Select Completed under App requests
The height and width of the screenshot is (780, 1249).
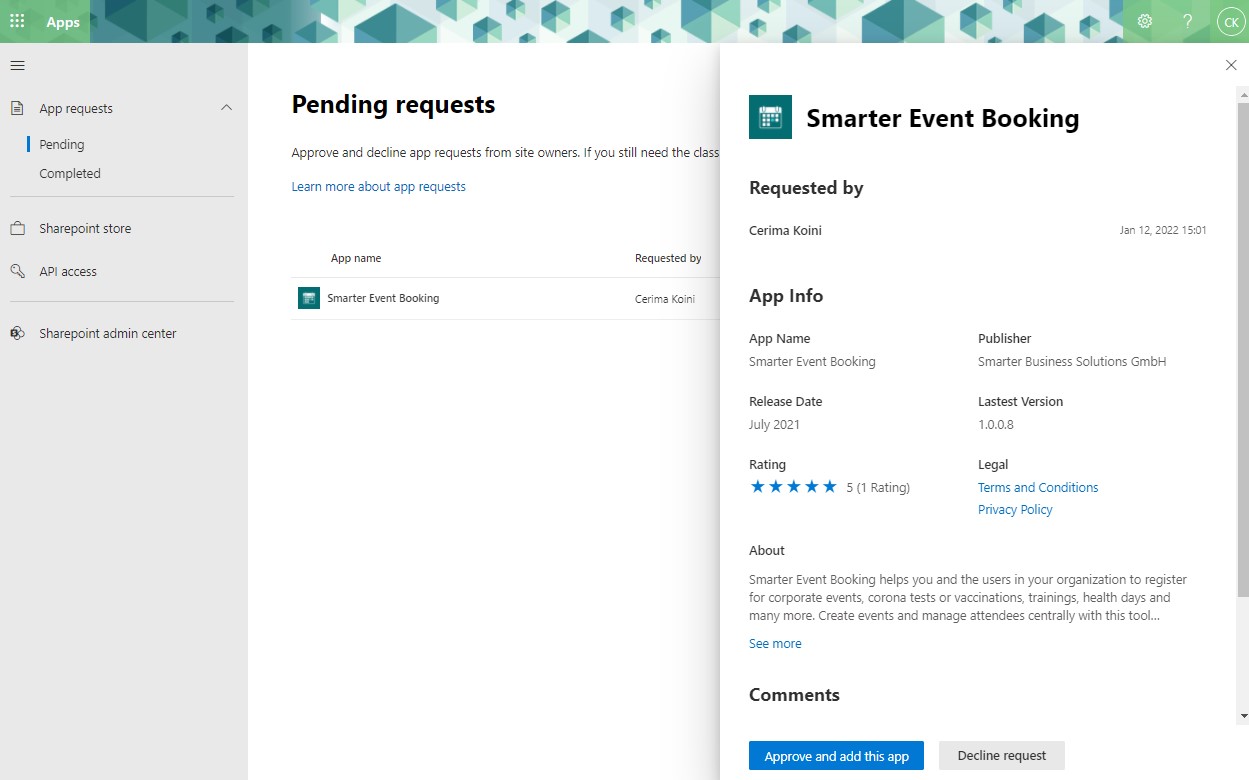70,173
